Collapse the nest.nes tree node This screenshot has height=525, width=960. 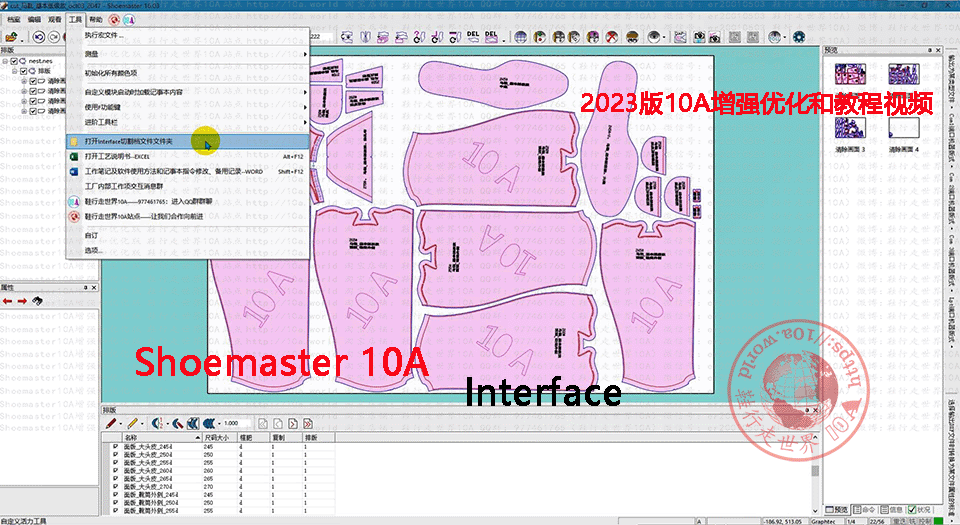point(5,61)
